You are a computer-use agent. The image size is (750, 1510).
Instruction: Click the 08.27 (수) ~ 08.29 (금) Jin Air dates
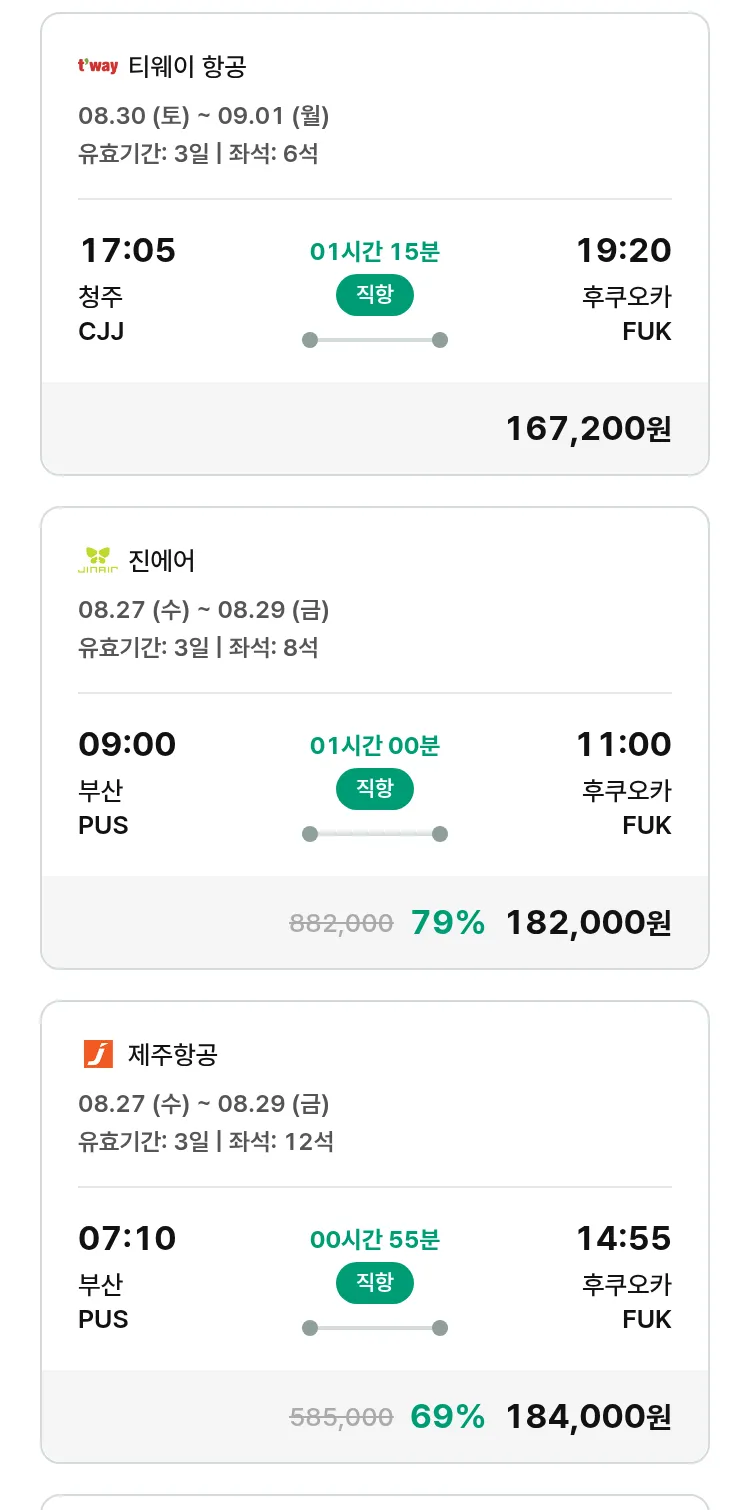click(x=204, y=610)
